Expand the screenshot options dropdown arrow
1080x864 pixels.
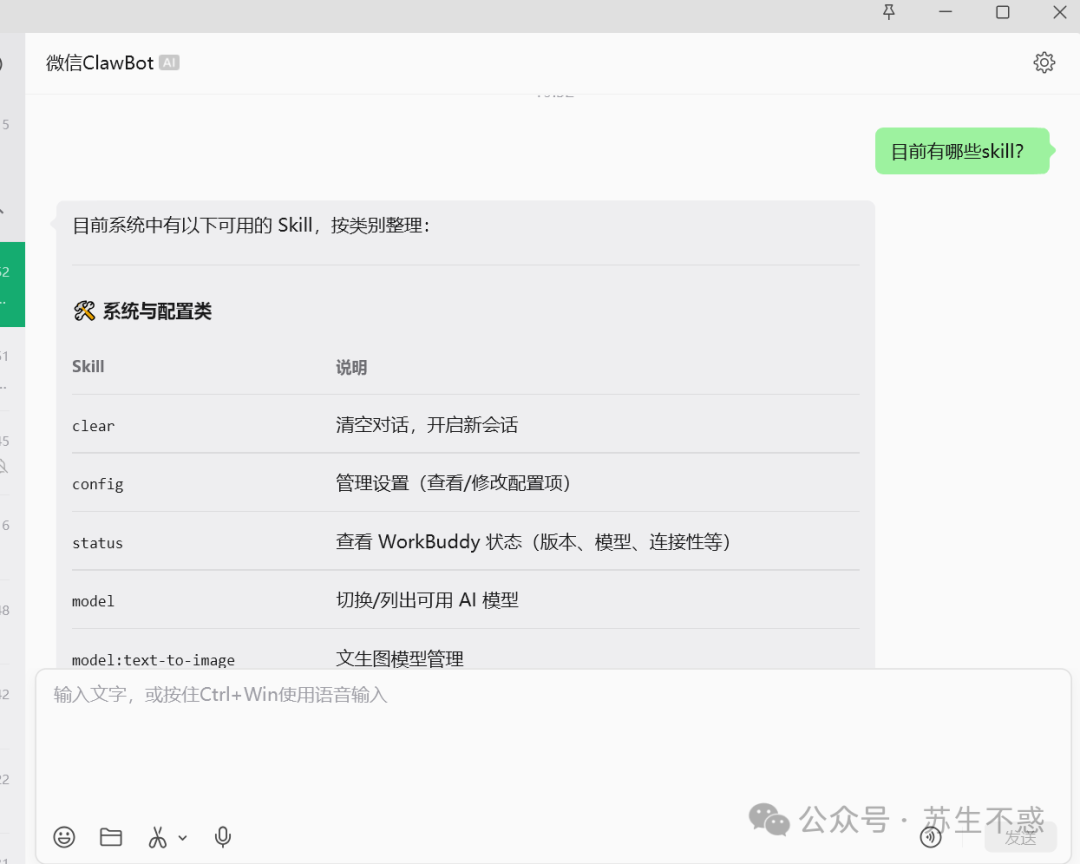click(x=183, y=838)
